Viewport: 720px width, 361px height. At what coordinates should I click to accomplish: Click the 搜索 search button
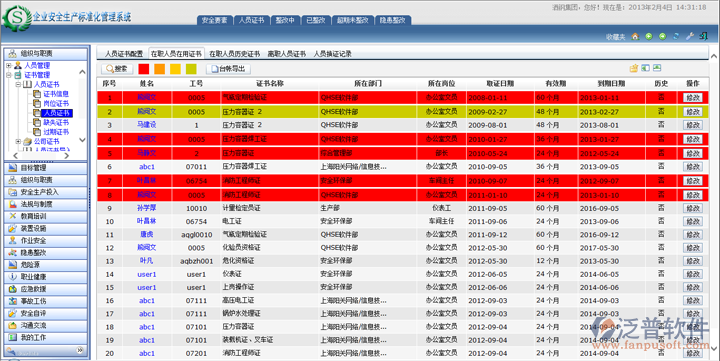coord(117,69)
